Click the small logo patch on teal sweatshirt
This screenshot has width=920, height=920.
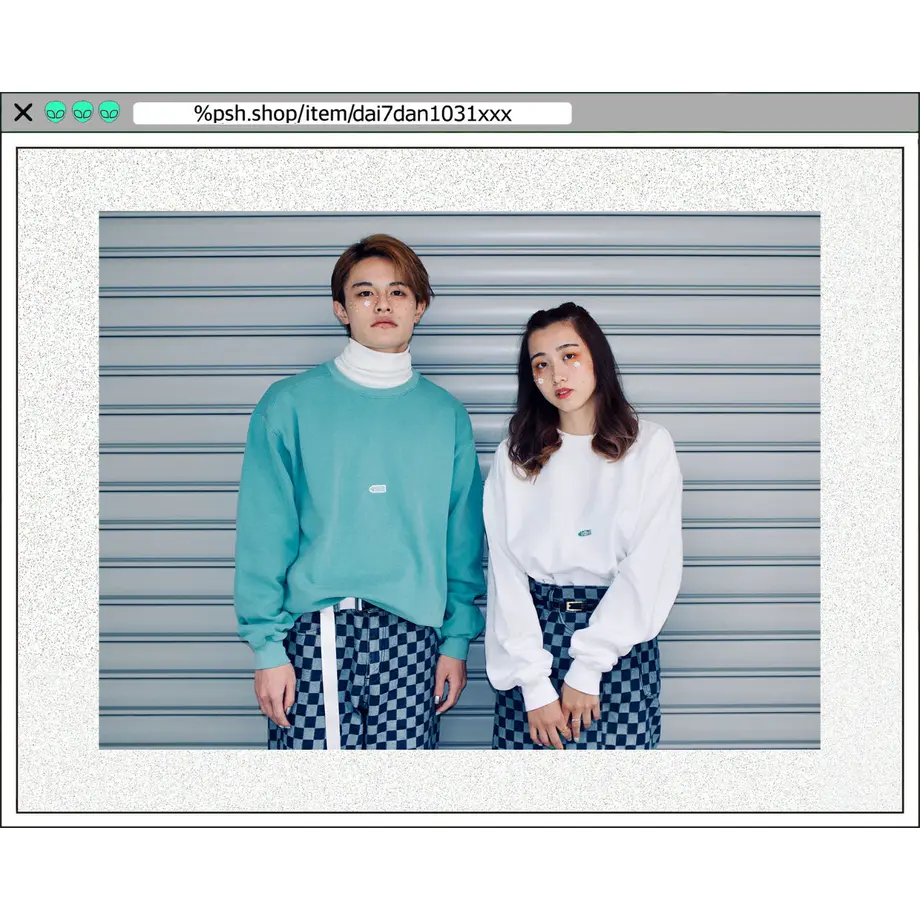point(377,489)
